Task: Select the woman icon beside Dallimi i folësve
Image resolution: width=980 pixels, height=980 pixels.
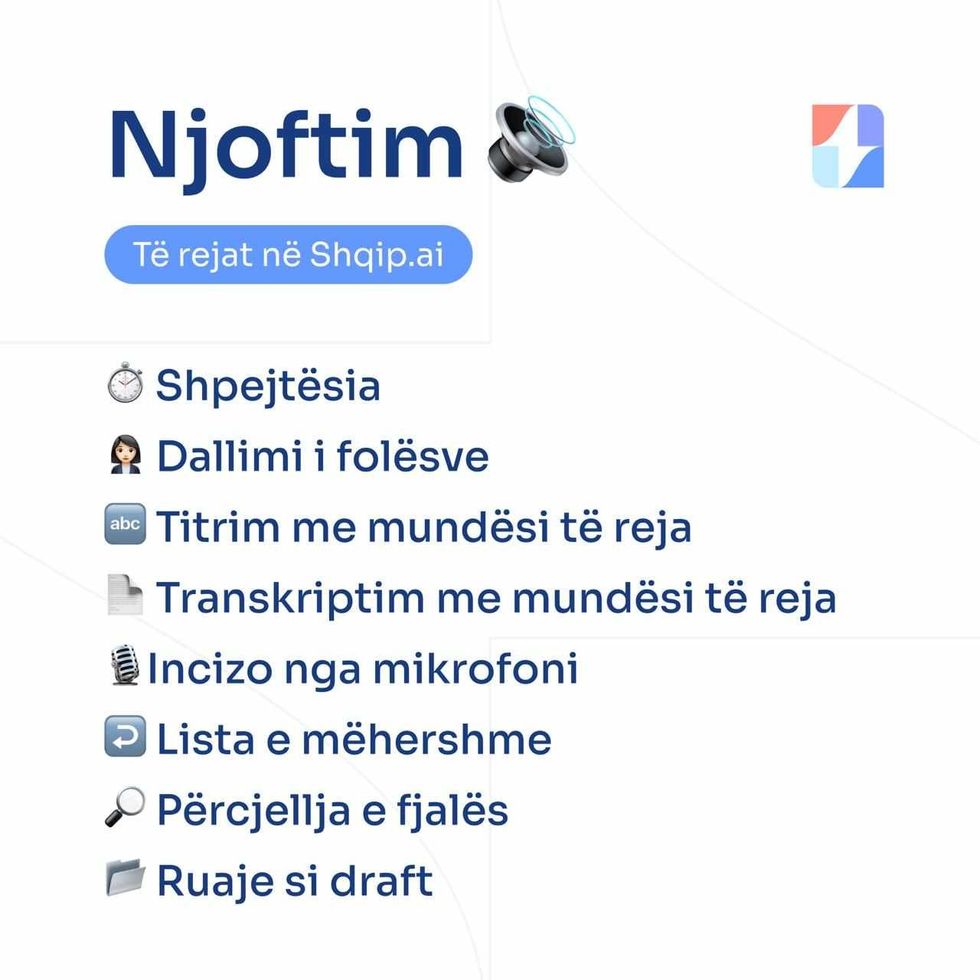Action: [x=125, y=456]
